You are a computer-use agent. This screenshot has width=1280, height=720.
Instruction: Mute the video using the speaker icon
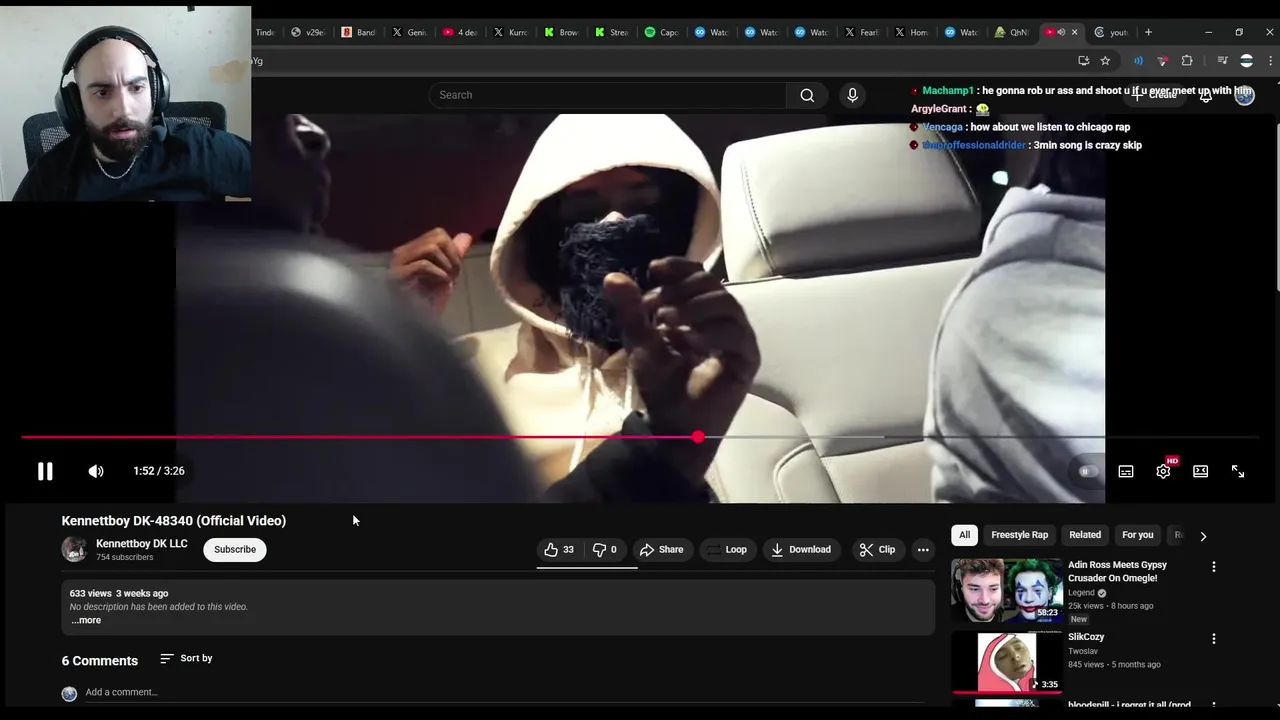tap(96, 471)
